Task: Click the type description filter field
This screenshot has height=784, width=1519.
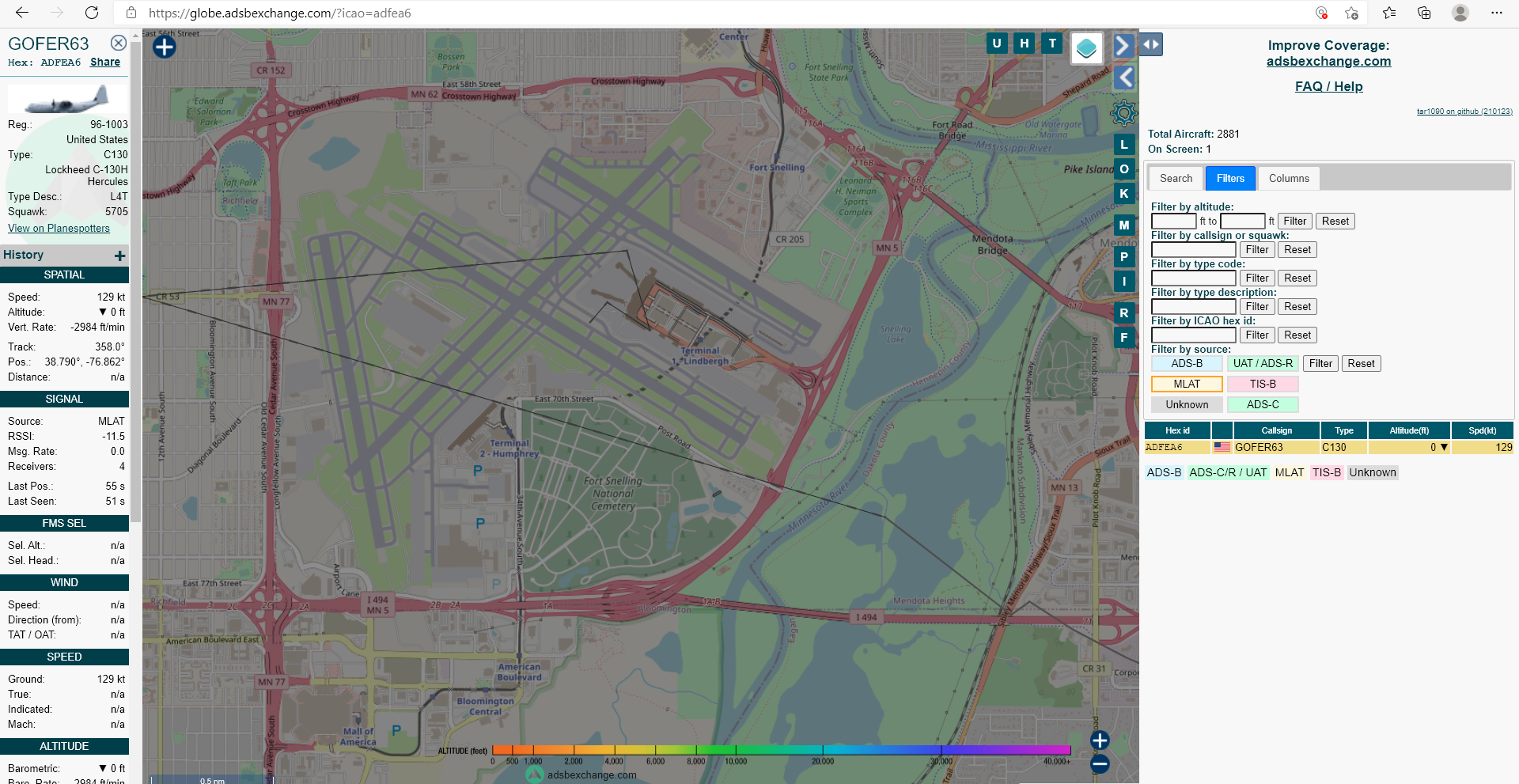Action: coord(1193,307)
